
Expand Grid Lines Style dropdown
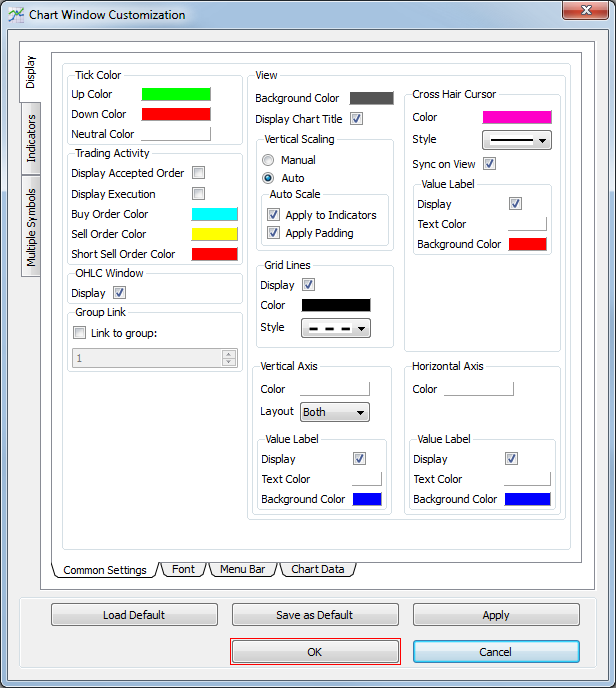[x=335, y=328]
